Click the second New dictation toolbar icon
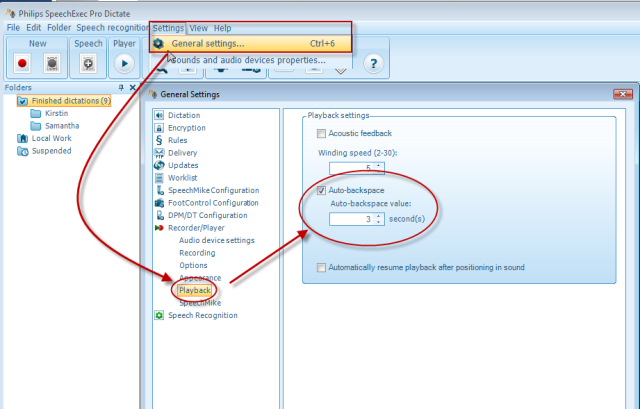Image resolution: width=640 pixels, height=409 pixels. tap(52, 64)
